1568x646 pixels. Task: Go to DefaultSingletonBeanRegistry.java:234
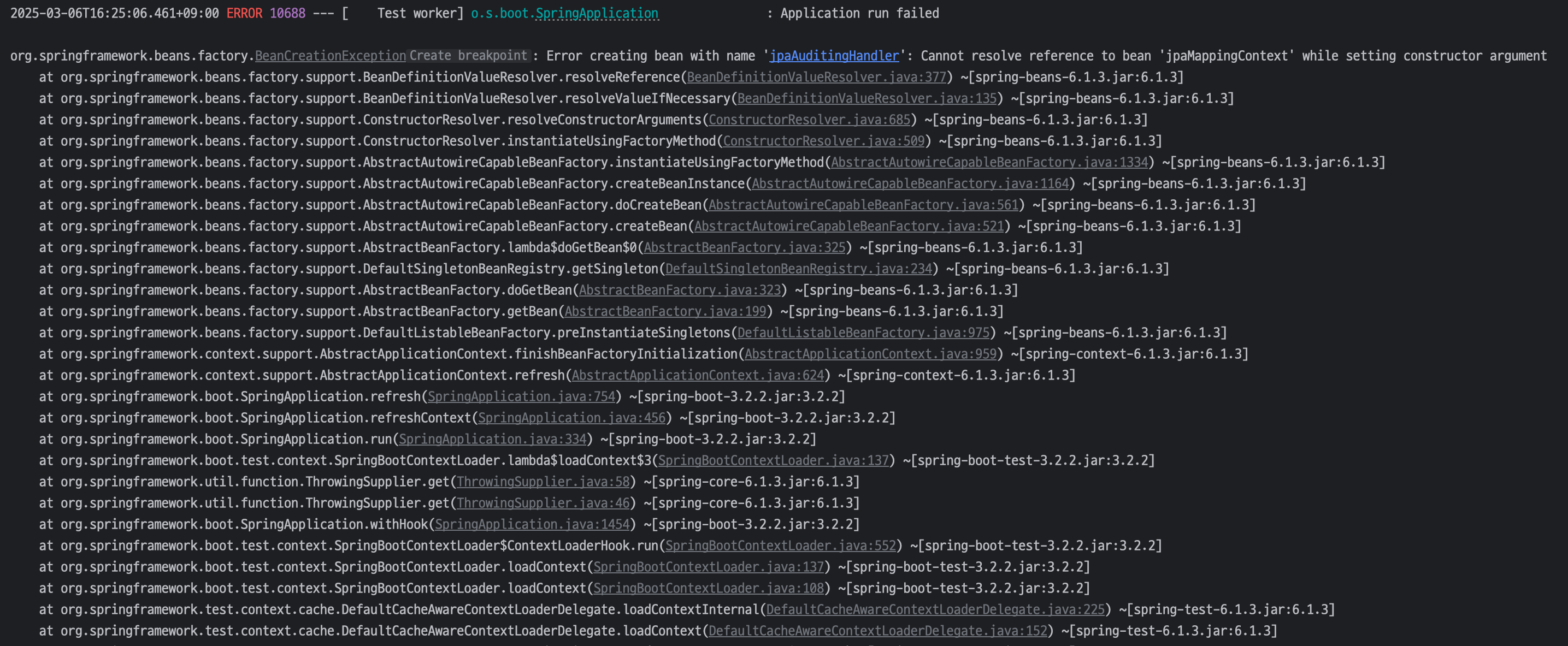[799, 269]
